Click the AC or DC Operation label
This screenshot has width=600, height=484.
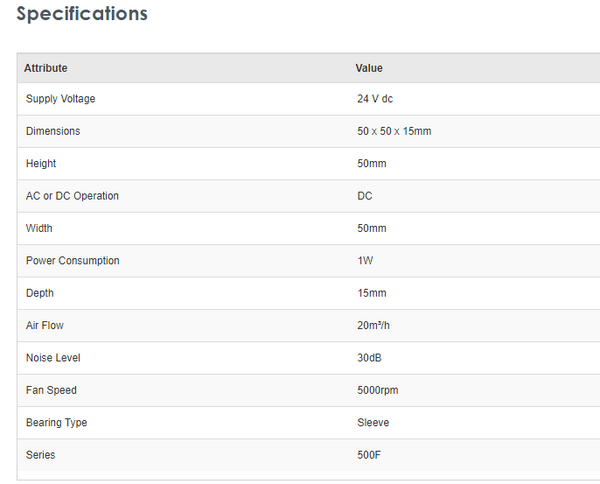(72, 196)
